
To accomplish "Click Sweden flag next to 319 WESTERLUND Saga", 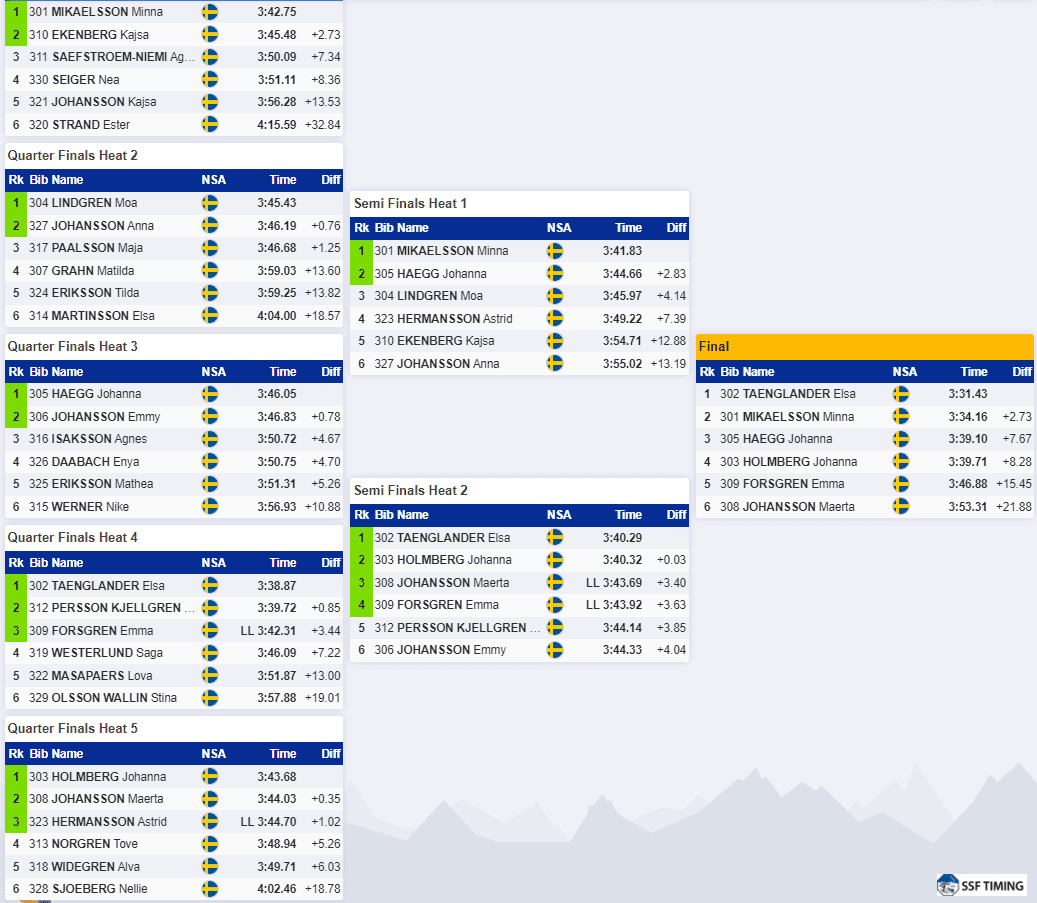I will [210, 653].
